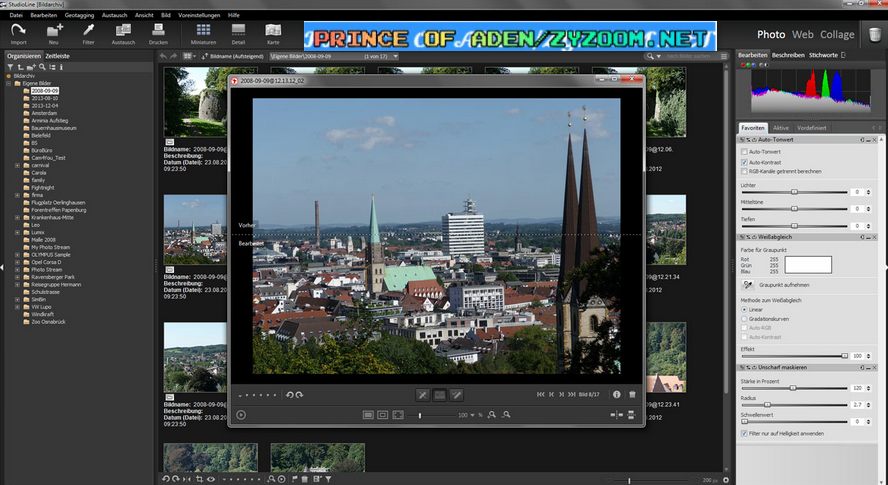Jump to first image in viewer
The width and height of the screenshot is (888, 485).
540,394
